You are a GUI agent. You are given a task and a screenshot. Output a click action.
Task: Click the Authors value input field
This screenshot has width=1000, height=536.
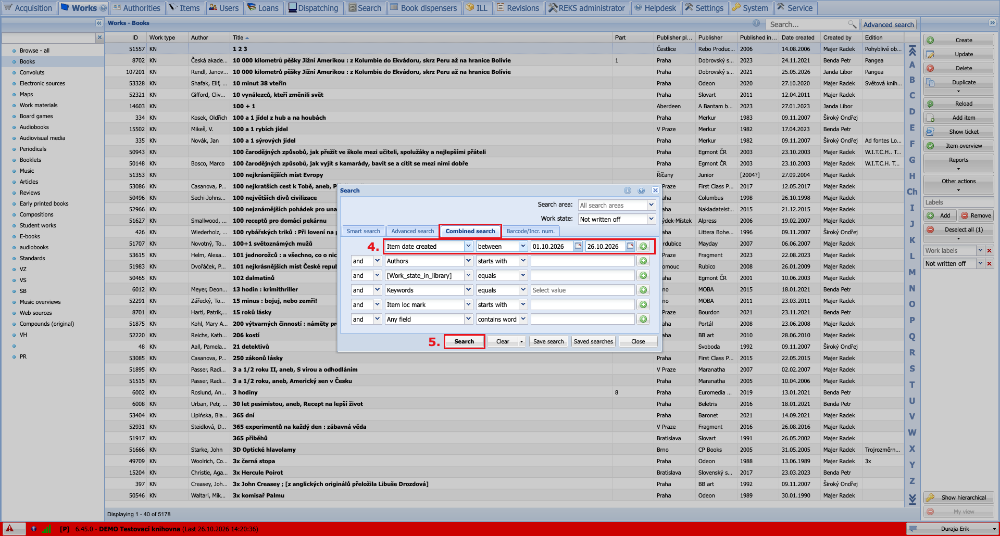point(582,261)
